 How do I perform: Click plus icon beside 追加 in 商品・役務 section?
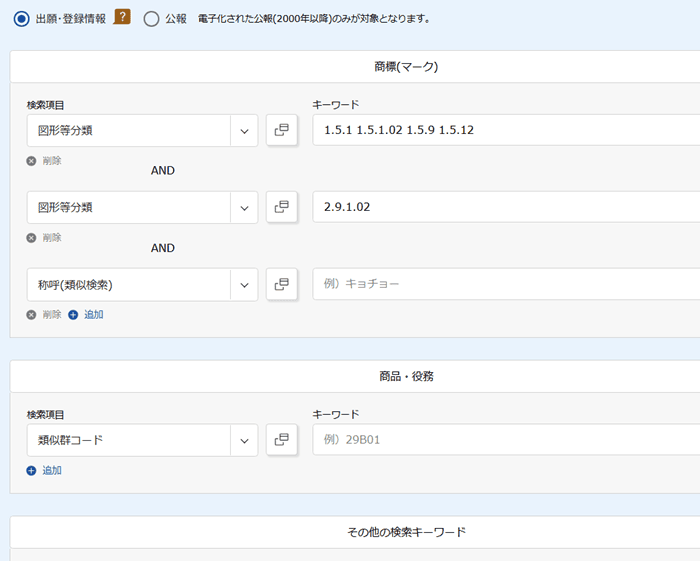pyautogui.click(x=31, y=471)
